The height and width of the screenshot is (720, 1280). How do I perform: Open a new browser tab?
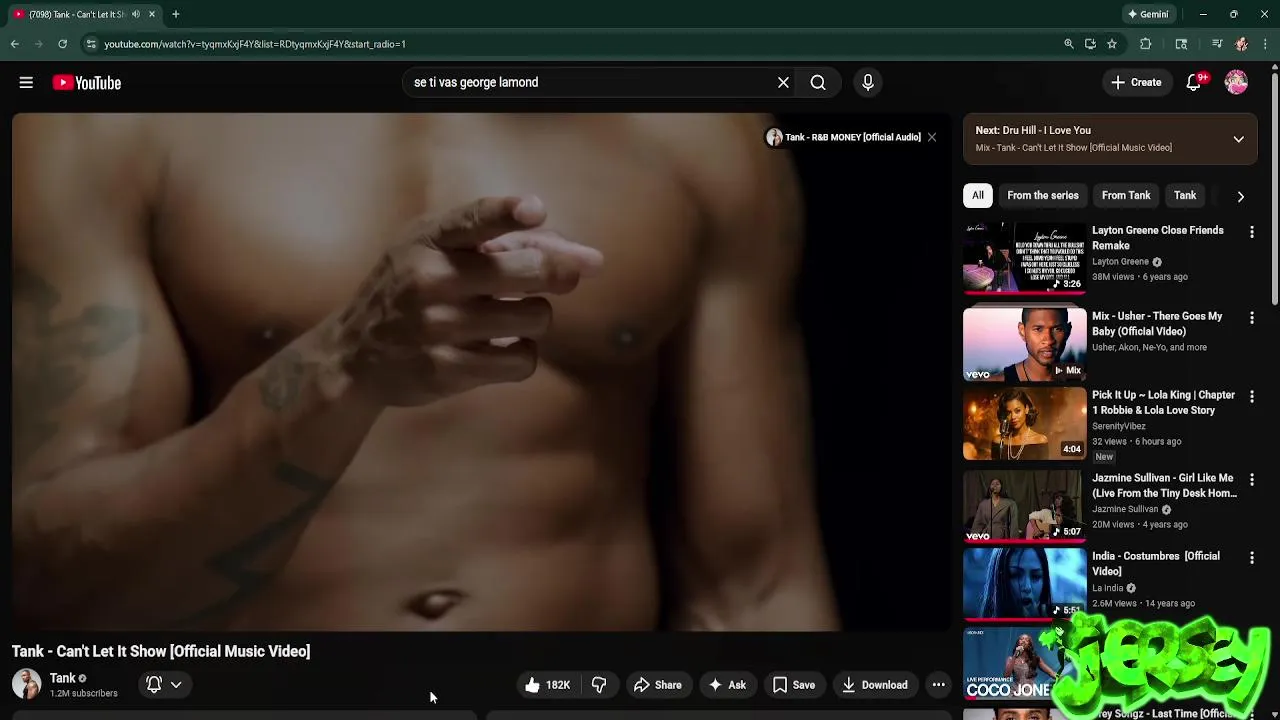pos(175,14)
